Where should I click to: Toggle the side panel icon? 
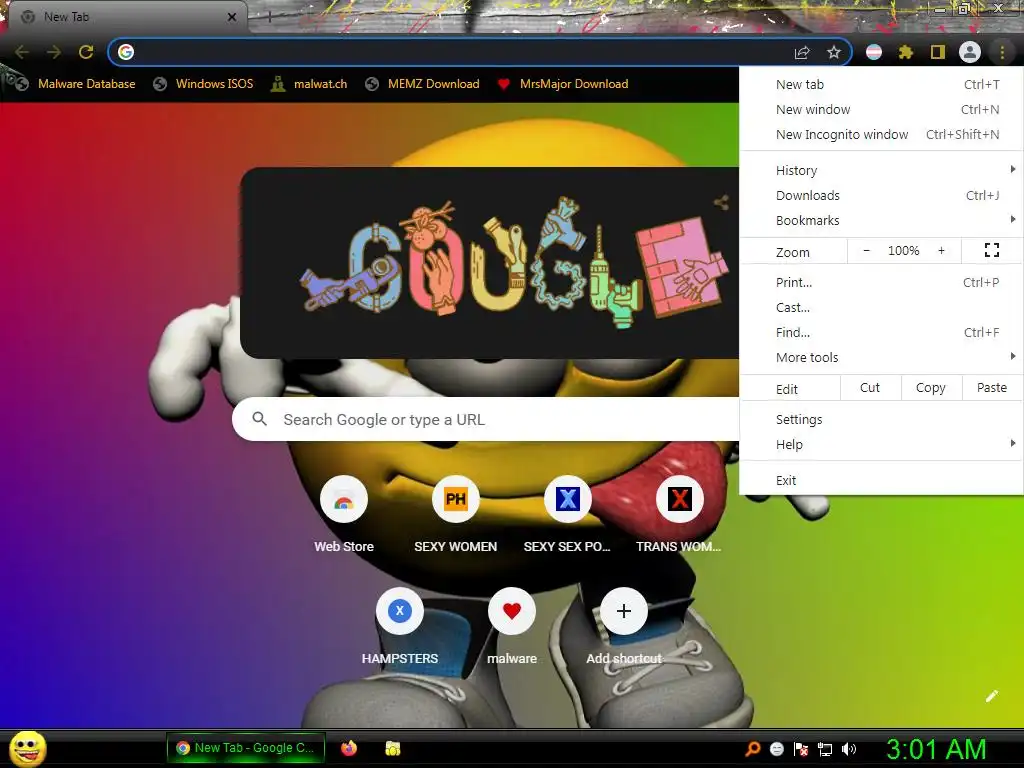coord(938,52)
